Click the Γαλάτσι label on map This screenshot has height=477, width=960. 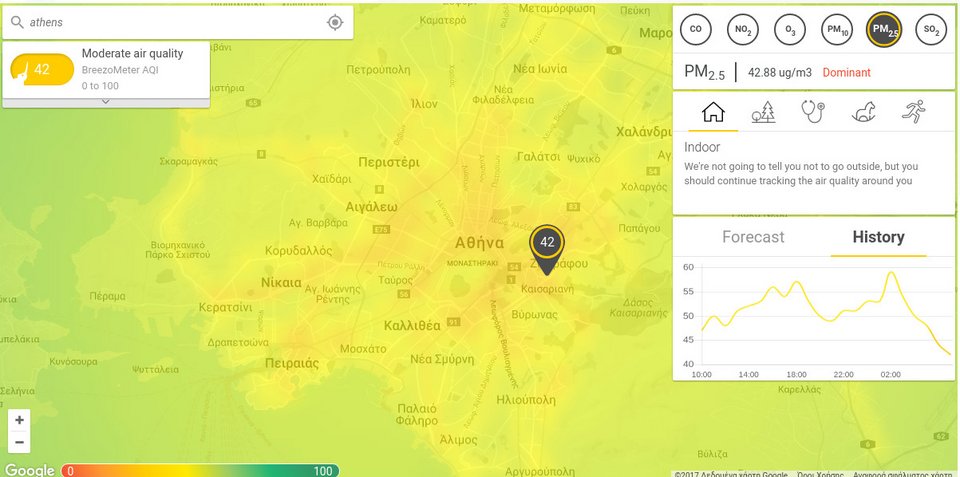(539, 157)
